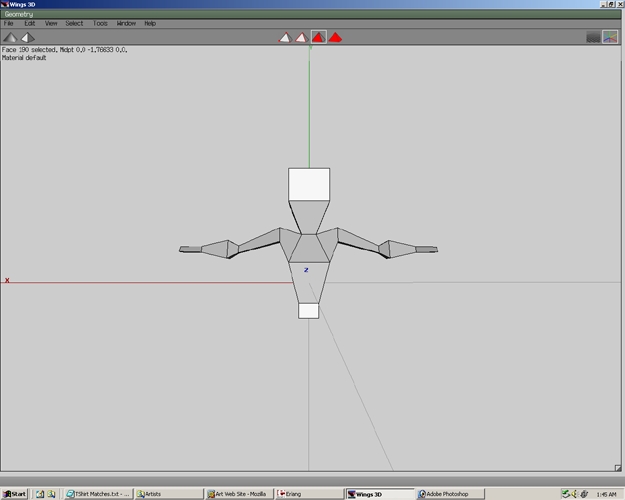Click the Wings 3D taskbar button
625x500 pixels.
pyautogui.click(x=380, y=494)
